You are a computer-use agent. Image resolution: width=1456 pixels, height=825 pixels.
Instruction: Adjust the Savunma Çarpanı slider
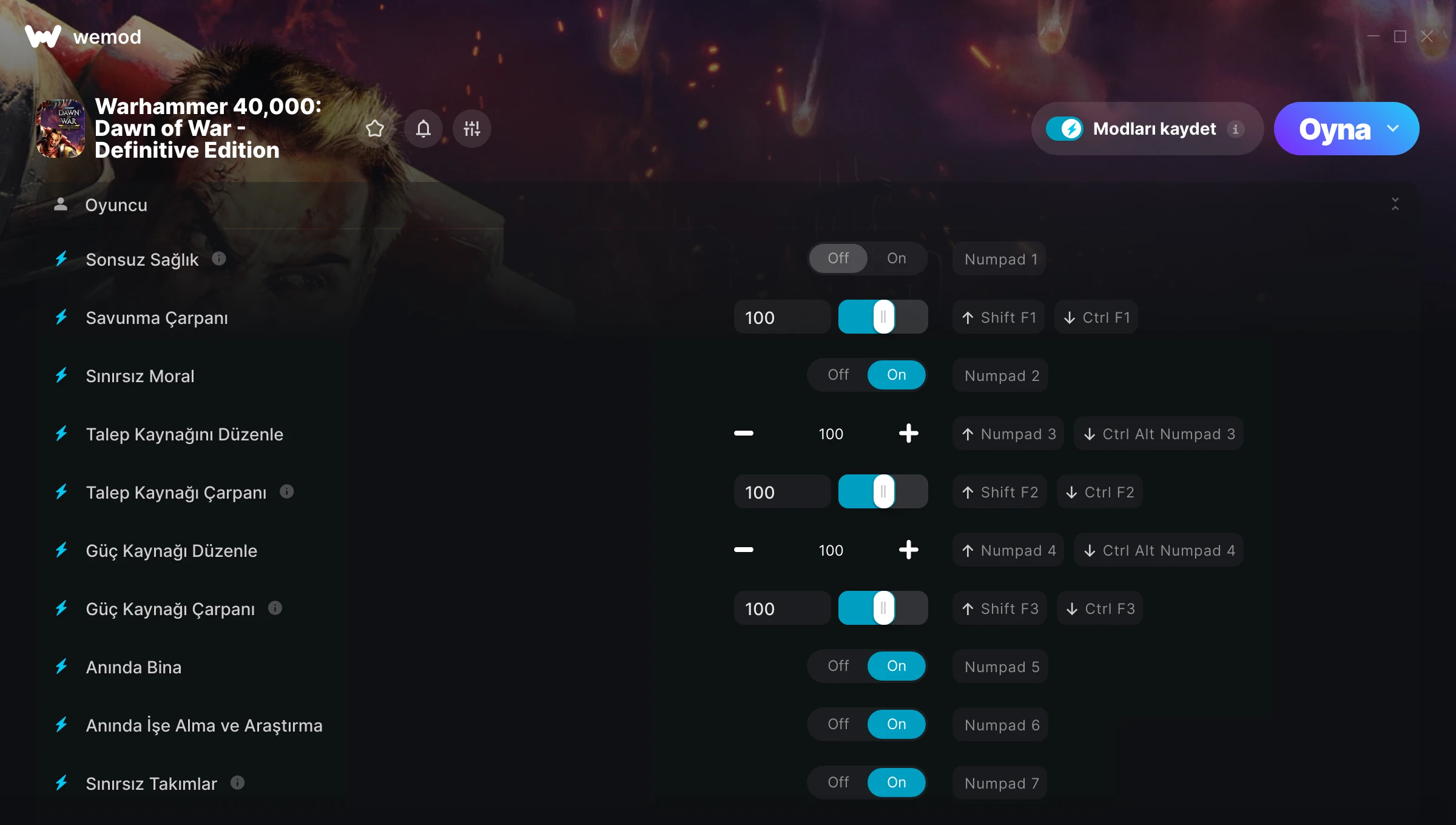(883, 317)
